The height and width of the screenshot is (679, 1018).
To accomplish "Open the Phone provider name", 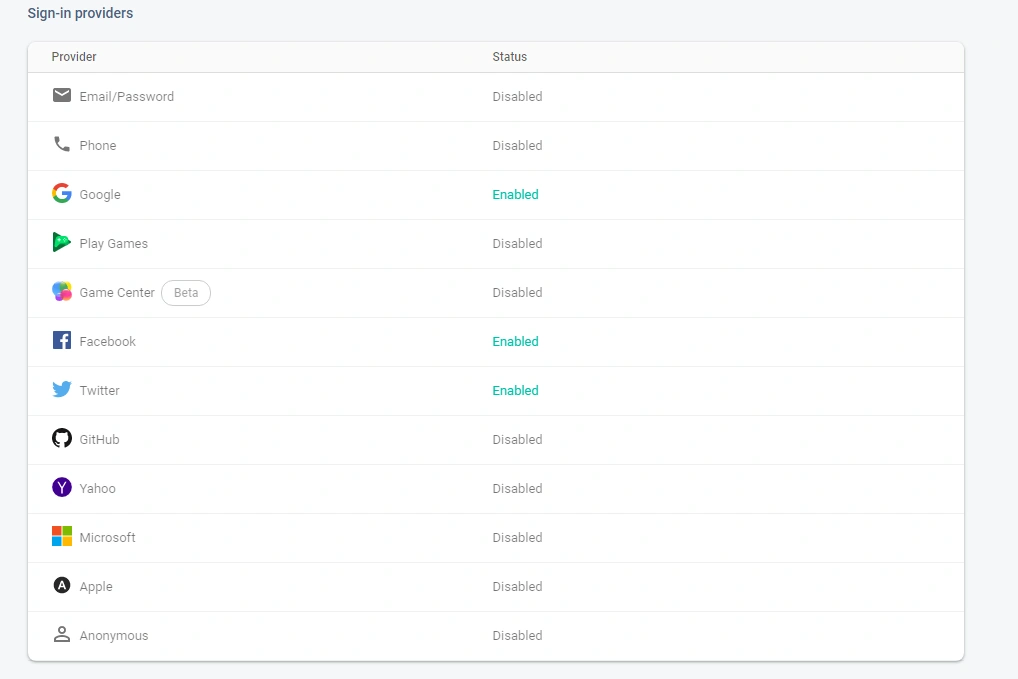I will pyautogui.click(x=98, y=145).
